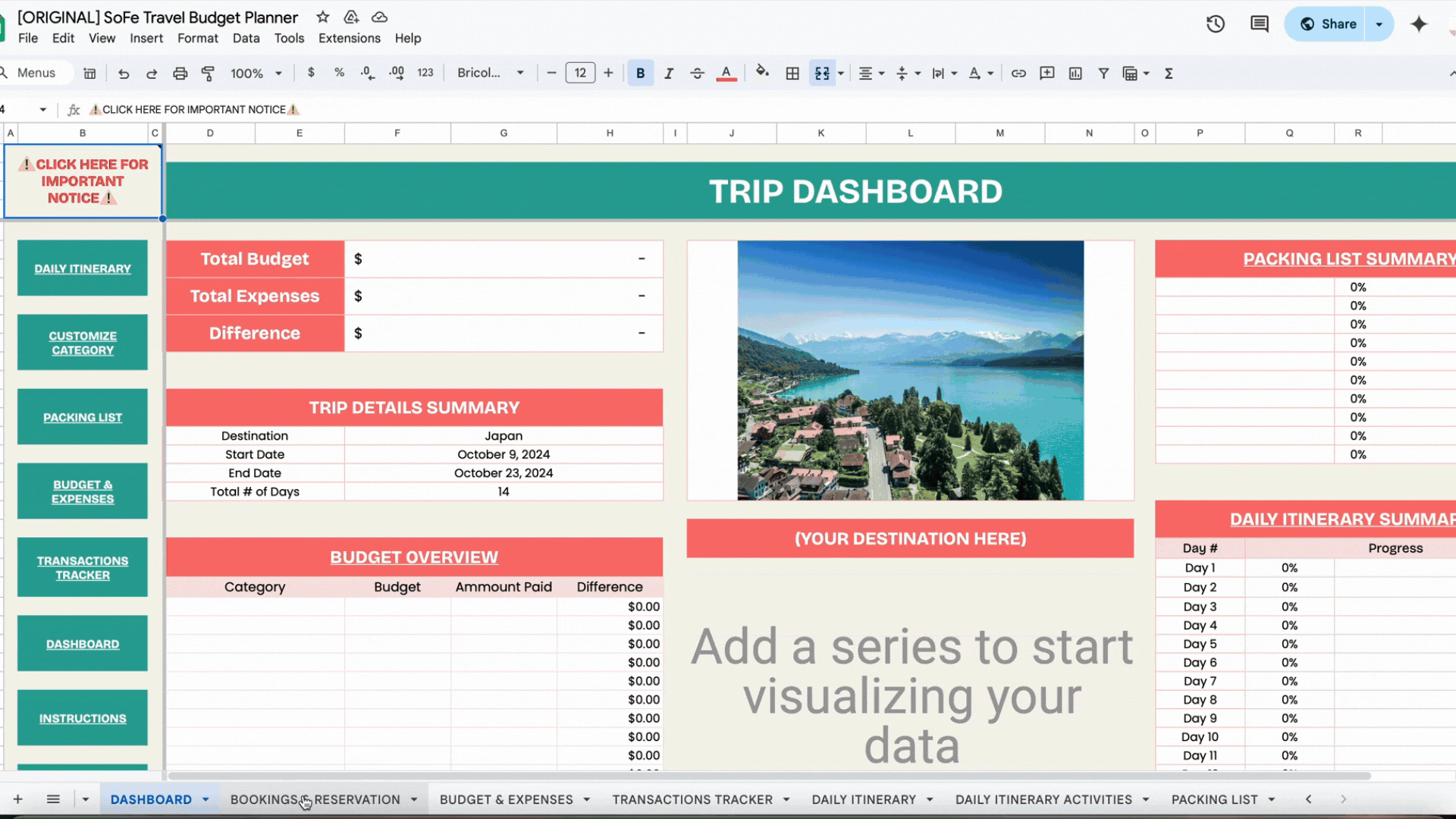Insert a chart
1456x819 pixels.
[1075, 74]
